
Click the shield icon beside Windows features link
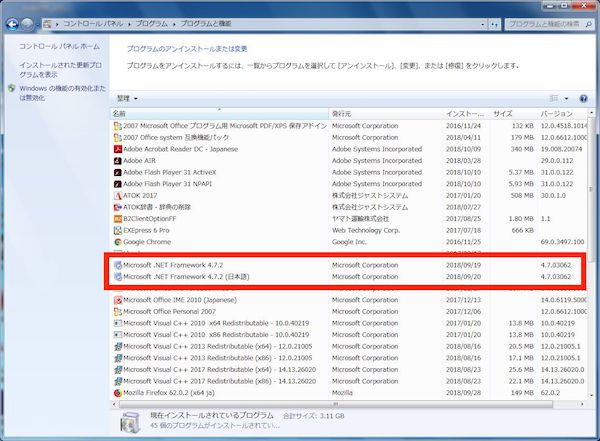[x=12, y=88]
